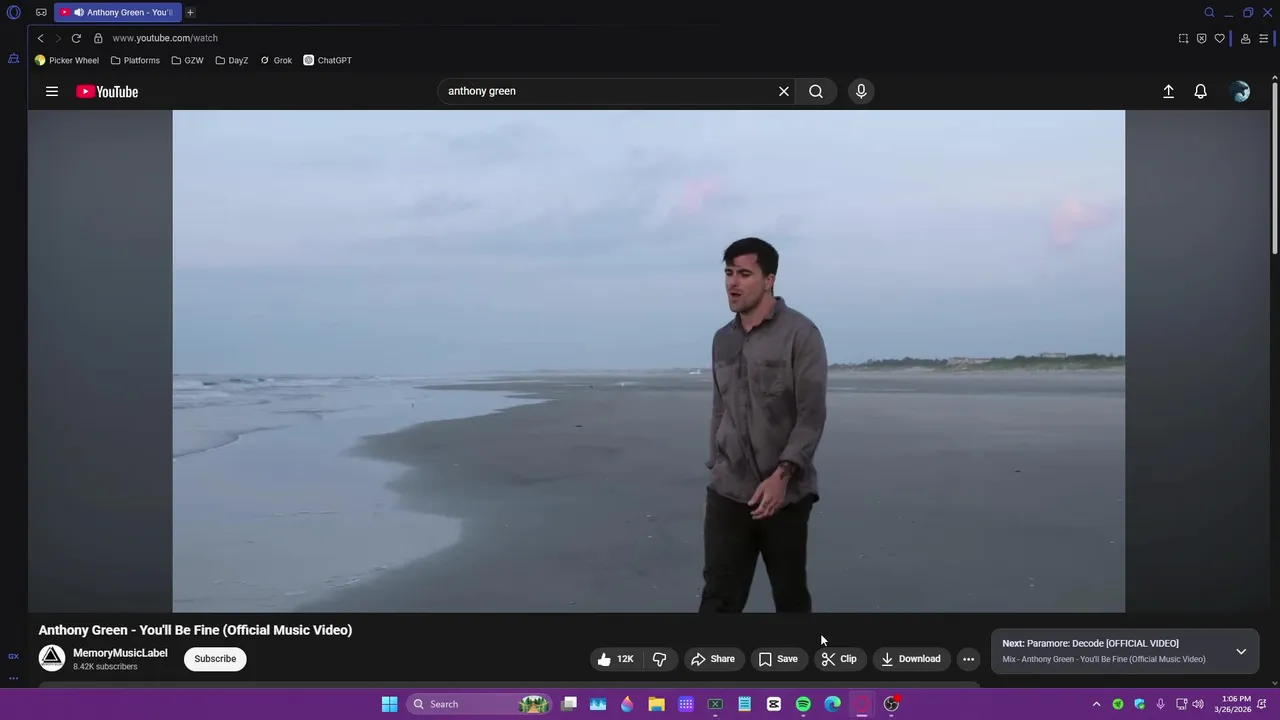Open the GZW bookmarks folder
This screenshot has height=720, width=1280.
point(187,60)
